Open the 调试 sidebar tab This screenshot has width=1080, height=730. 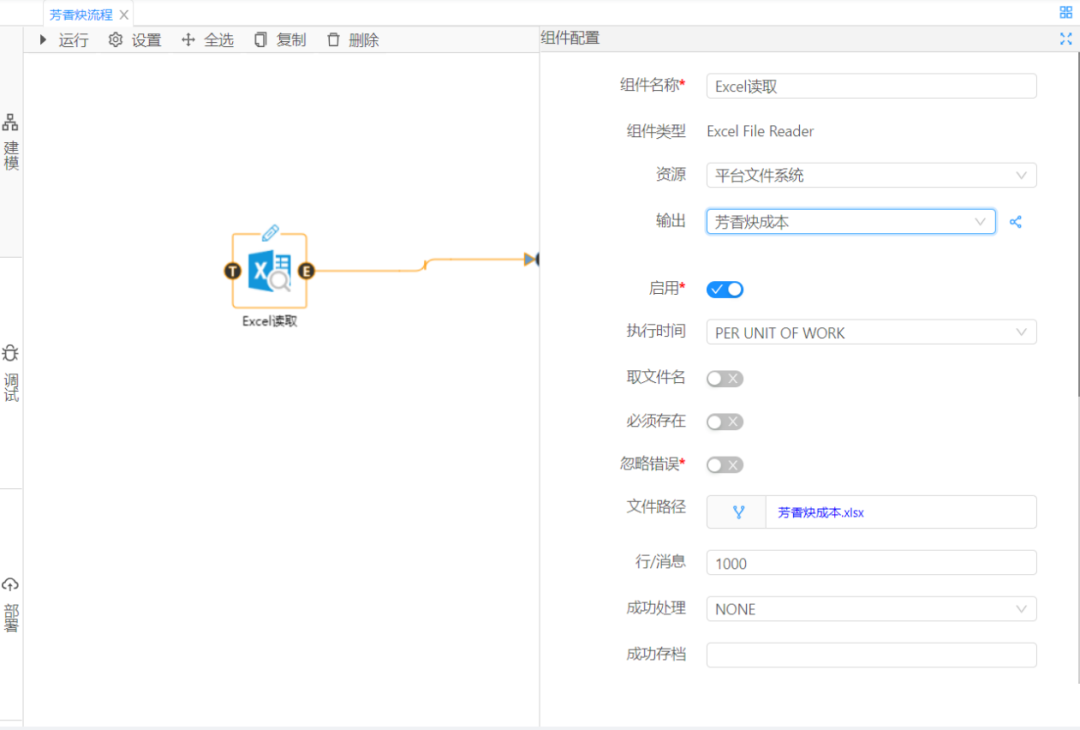[x=11, y=373]
